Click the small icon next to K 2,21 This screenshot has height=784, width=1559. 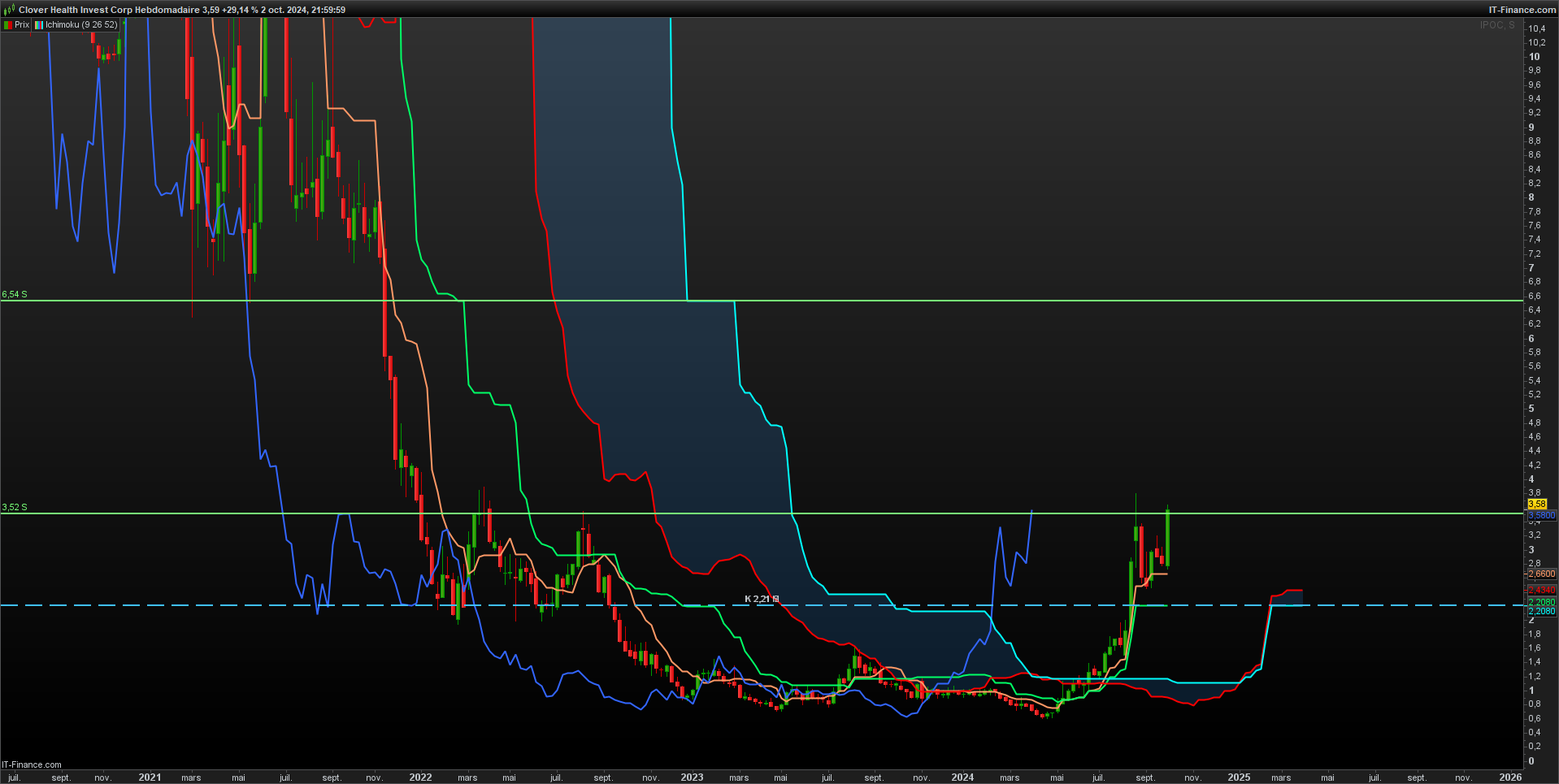[x=775, y=599]
